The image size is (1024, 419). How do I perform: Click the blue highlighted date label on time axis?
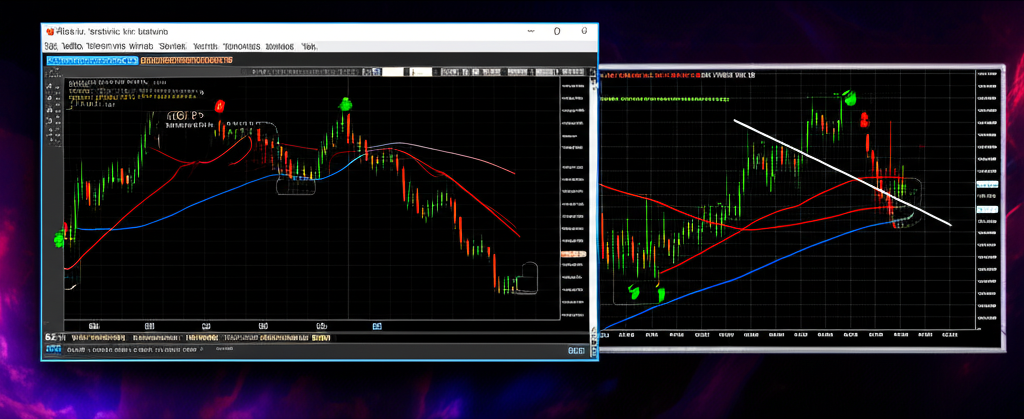pyautogui.click(x=377, y=326)
